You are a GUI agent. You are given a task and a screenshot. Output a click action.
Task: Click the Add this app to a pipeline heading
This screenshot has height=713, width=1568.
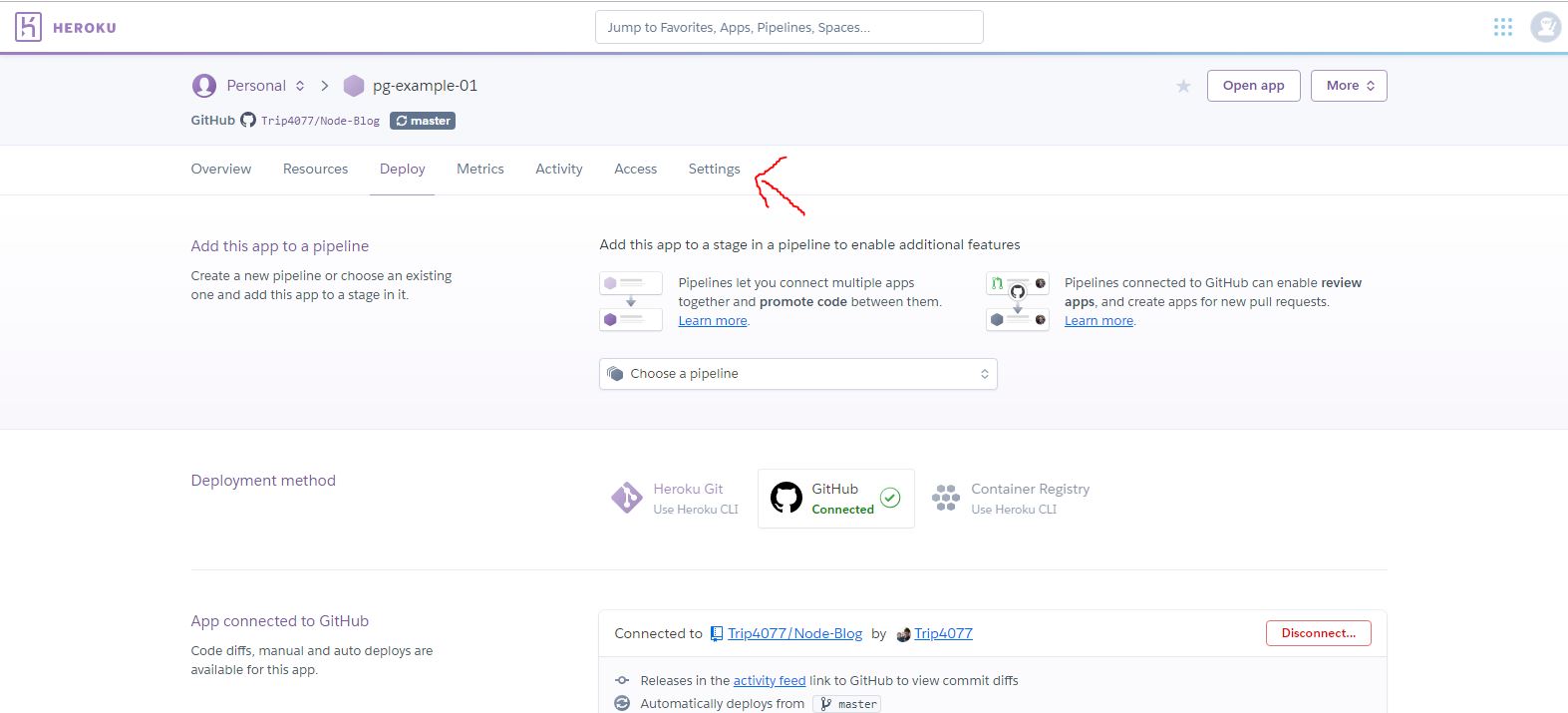tap(280, 246)
